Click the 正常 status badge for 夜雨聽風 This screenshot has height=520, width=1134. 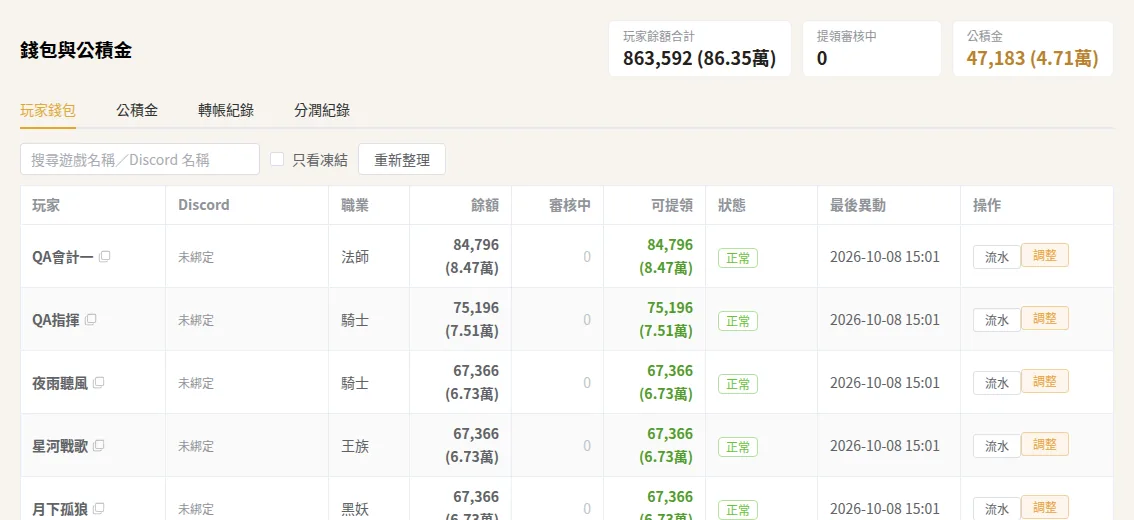[x=738, y=384]
